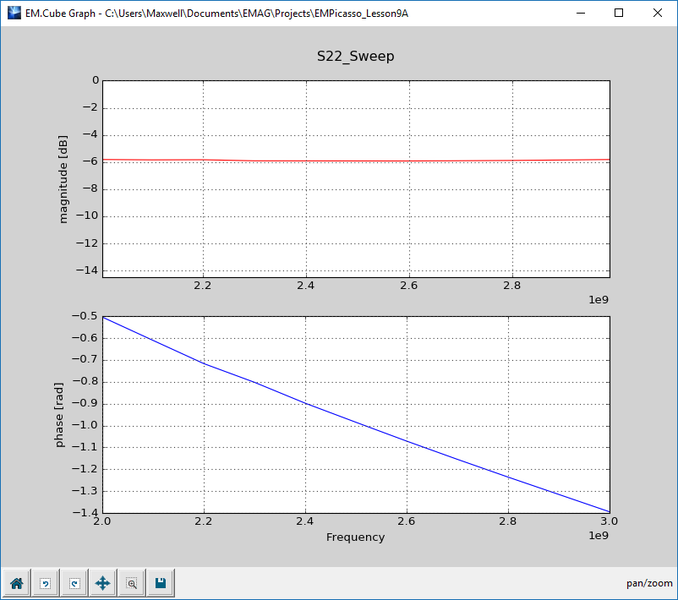Click the 'magnitude [dB]' axis label
Screen dimensions: 678x600
[63, 179]
